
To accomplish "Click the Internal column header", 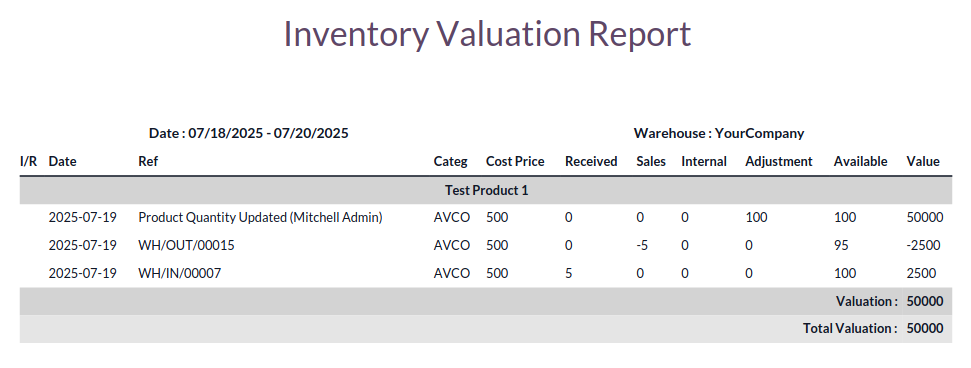I will [704, 161].
